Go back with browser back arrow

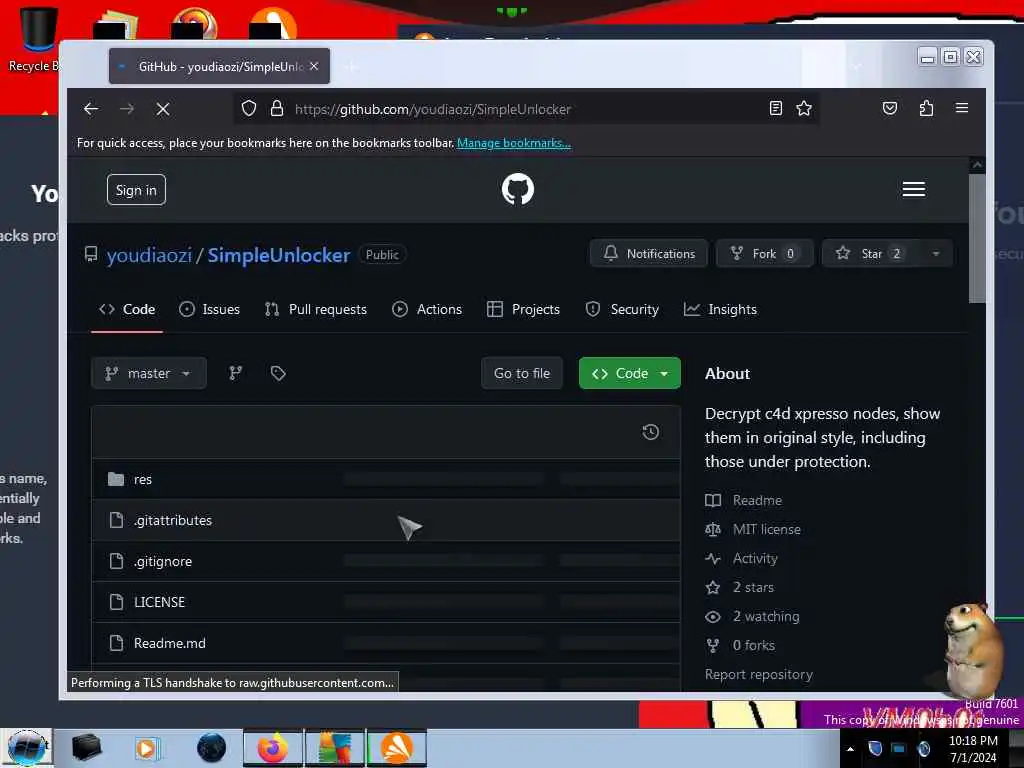point(91,109)
